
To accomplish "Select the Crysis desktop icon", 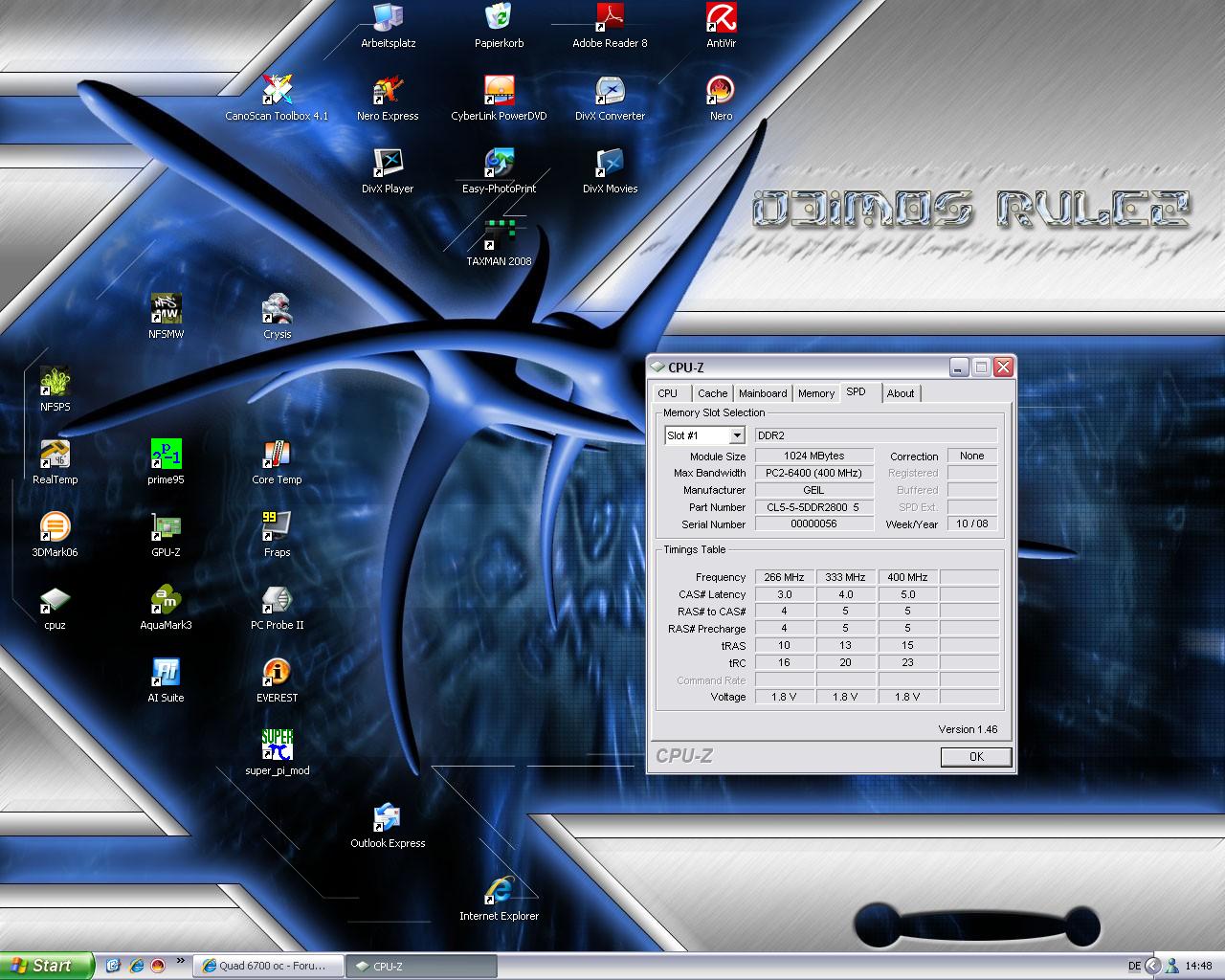I will tap(277, 316).
